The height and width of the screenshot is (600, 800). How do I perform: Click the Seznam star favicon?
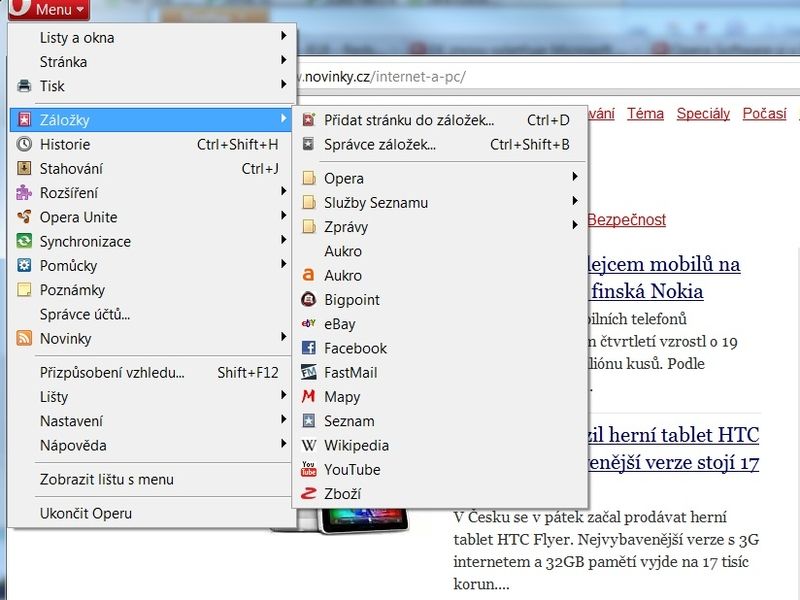[x=309, y=421]
